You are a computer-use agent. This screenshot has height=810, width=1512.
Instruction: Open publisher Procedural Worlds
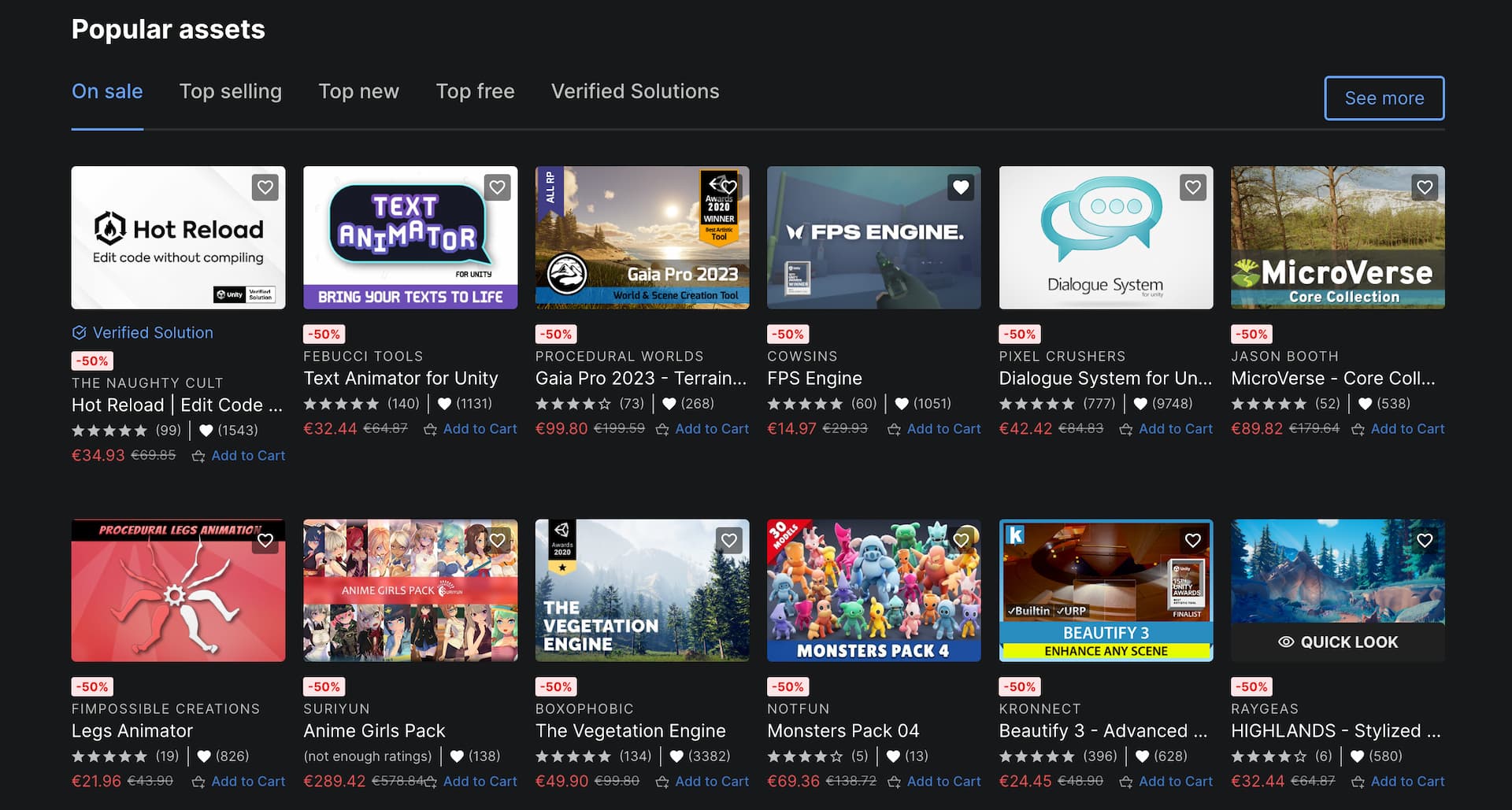619,357
